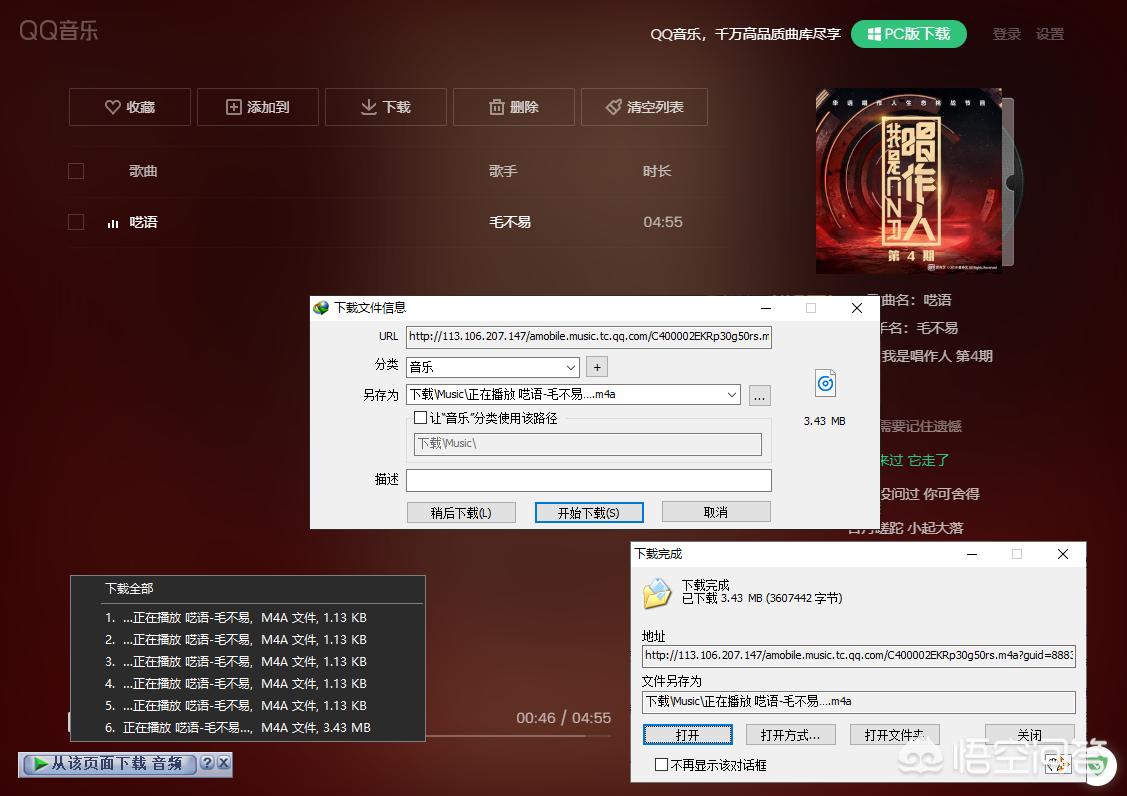Open the 分类 category dropdown 音乐
1127x796 pixels.
(x=493, y=367)
